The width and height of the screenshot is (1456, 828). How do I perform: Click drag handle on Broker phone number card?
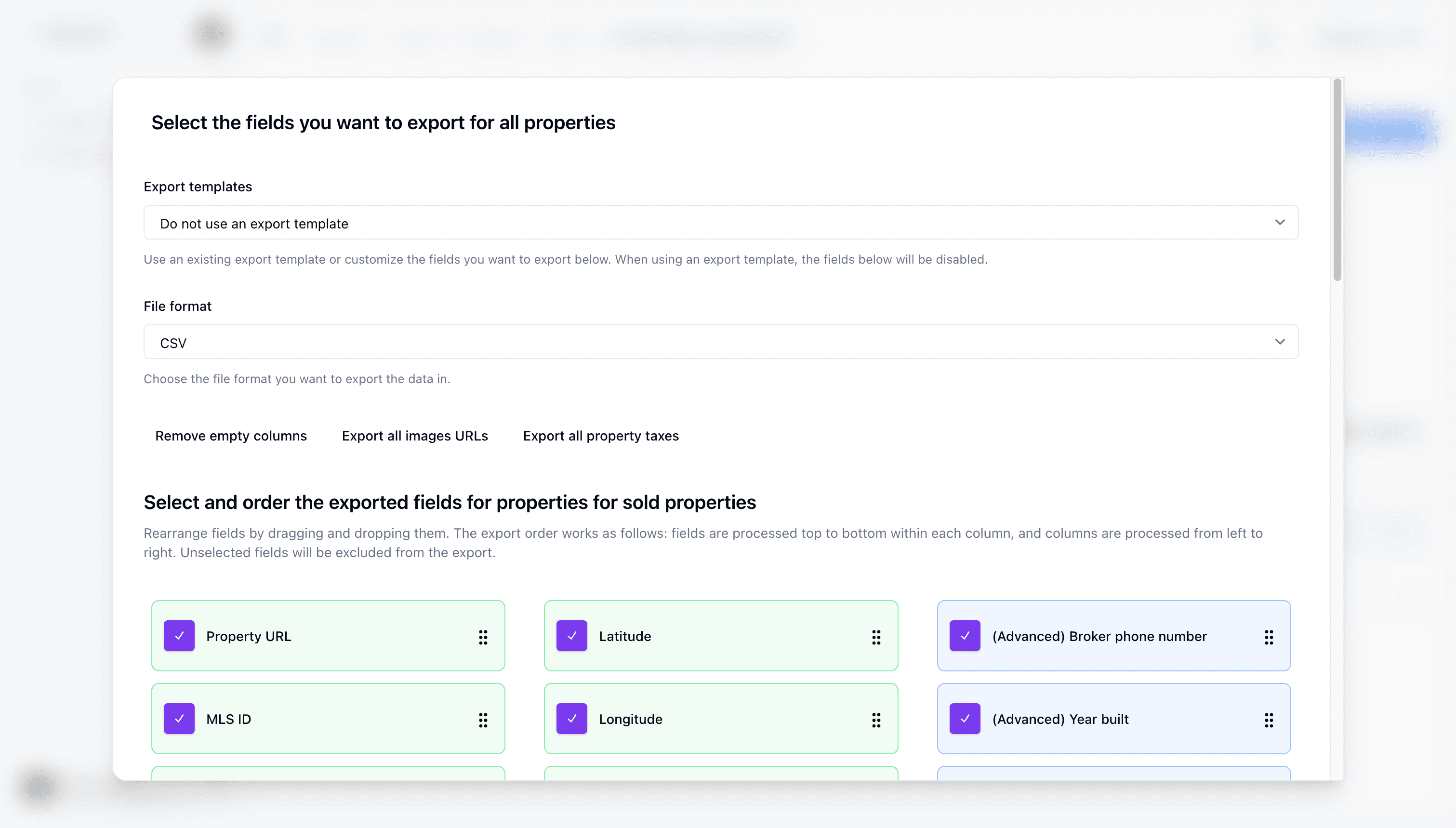(x=1269, y=637)
